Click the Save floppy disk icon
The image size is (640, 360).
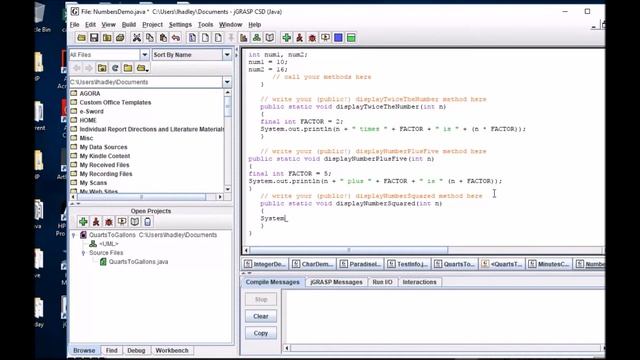[x=94, y=38]
